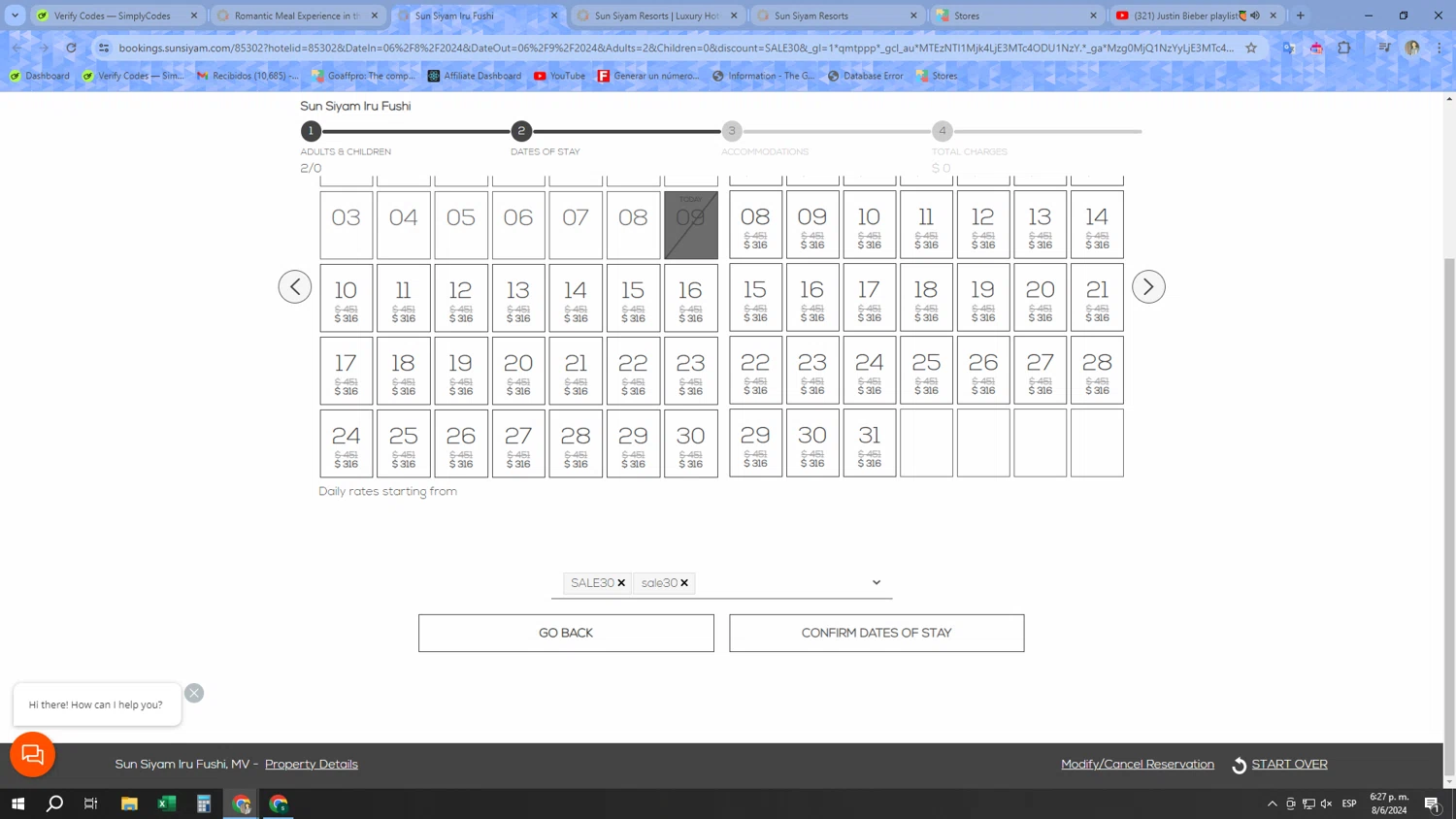The width and height of the screenshot is (1456, 819).
Task: Open a new browser tab
Action: [1301, 16]
